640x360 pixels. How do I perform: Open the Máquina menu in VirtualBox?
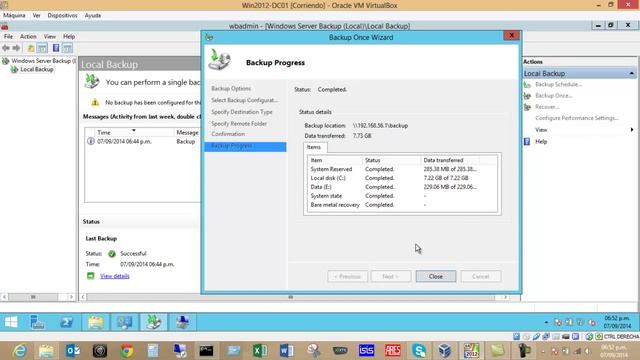[14, 16]
